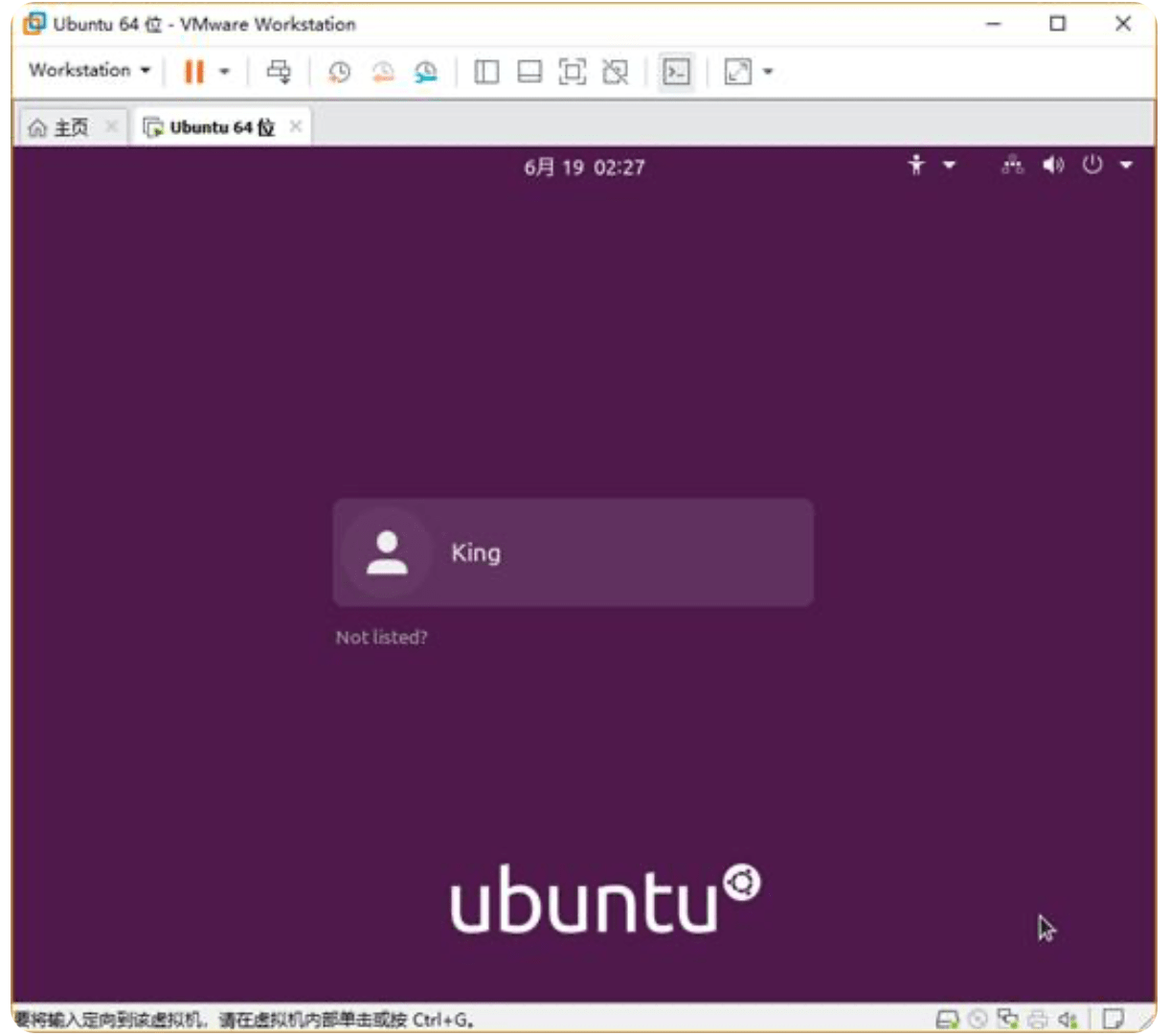The image size is (1170, 1036).
Task: Click the hard disk device icon in status bar
Action: click(x=947, y=1019)
